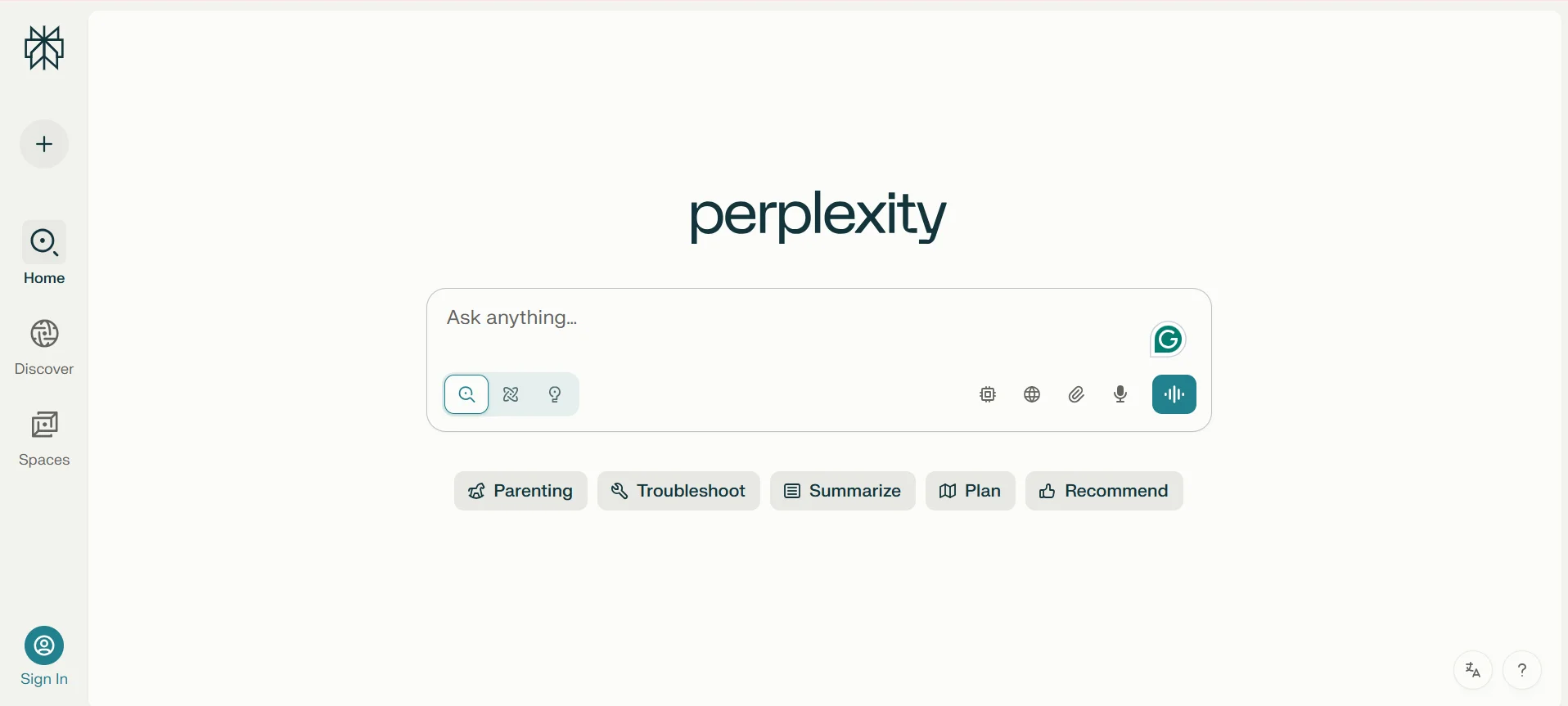Click the Perplexity logo icon
Image resolution: width=1568 pixels, height=706 pixels.
[44, 47]
